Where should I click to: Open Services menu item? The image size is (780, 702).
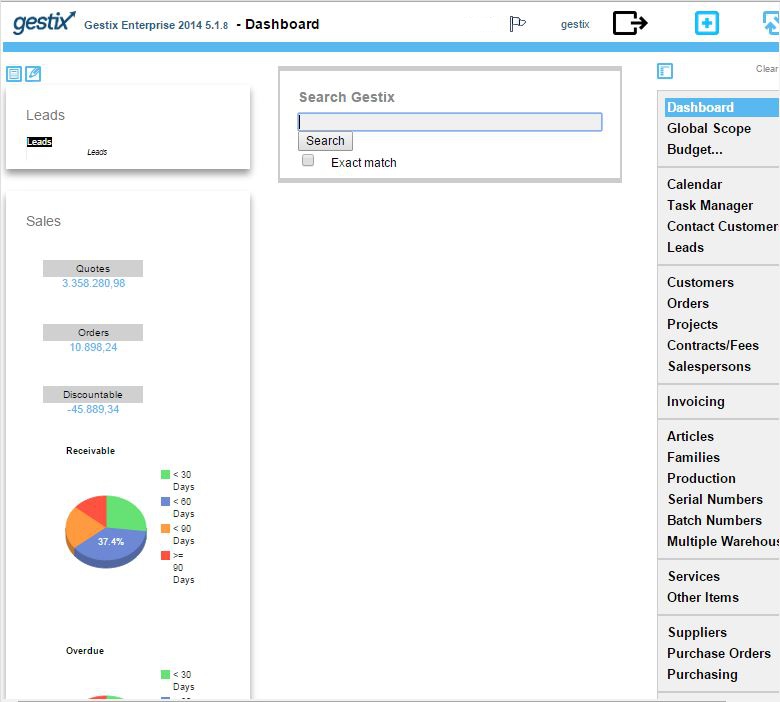pyautogui.click(x=693, y=576)
